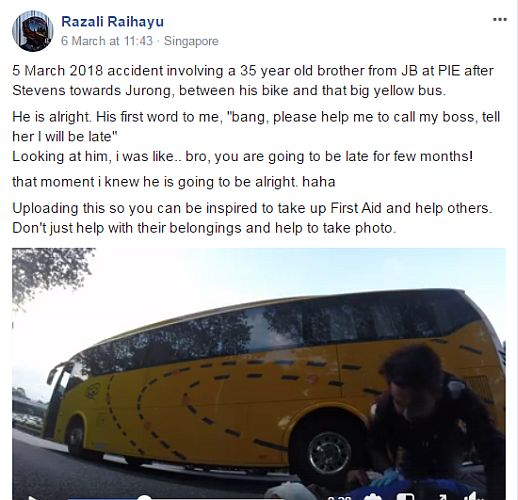Switch video to theater mode icon

[x=405, y=497]
